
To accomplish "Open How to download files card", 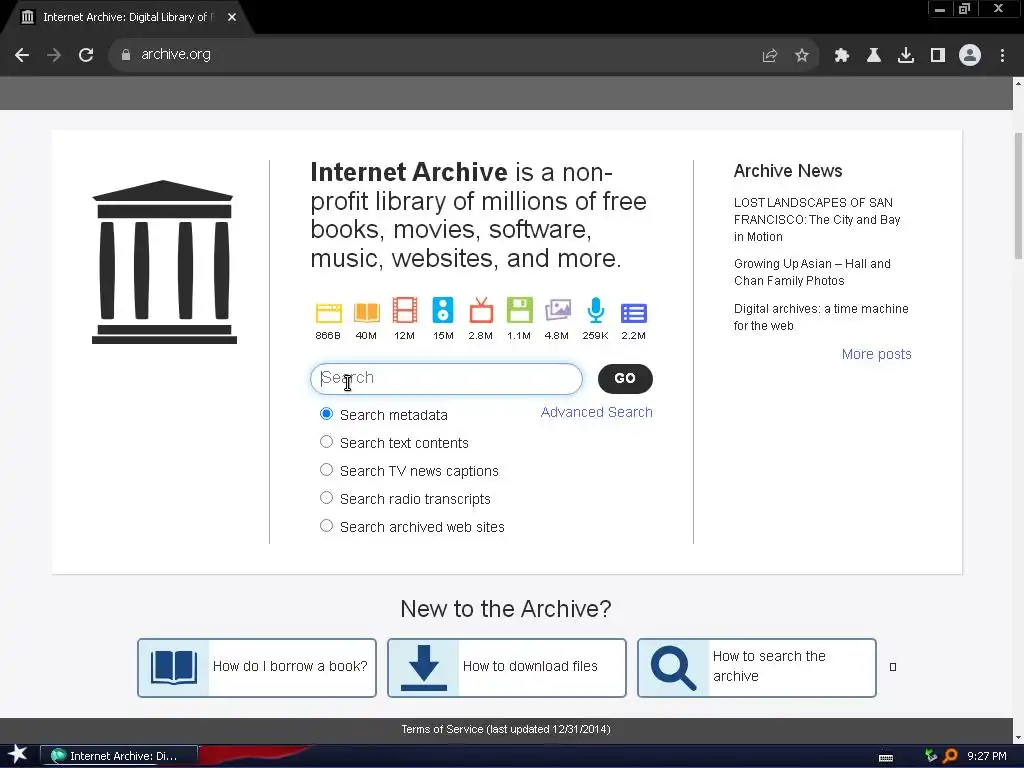I will pos(507,667).
